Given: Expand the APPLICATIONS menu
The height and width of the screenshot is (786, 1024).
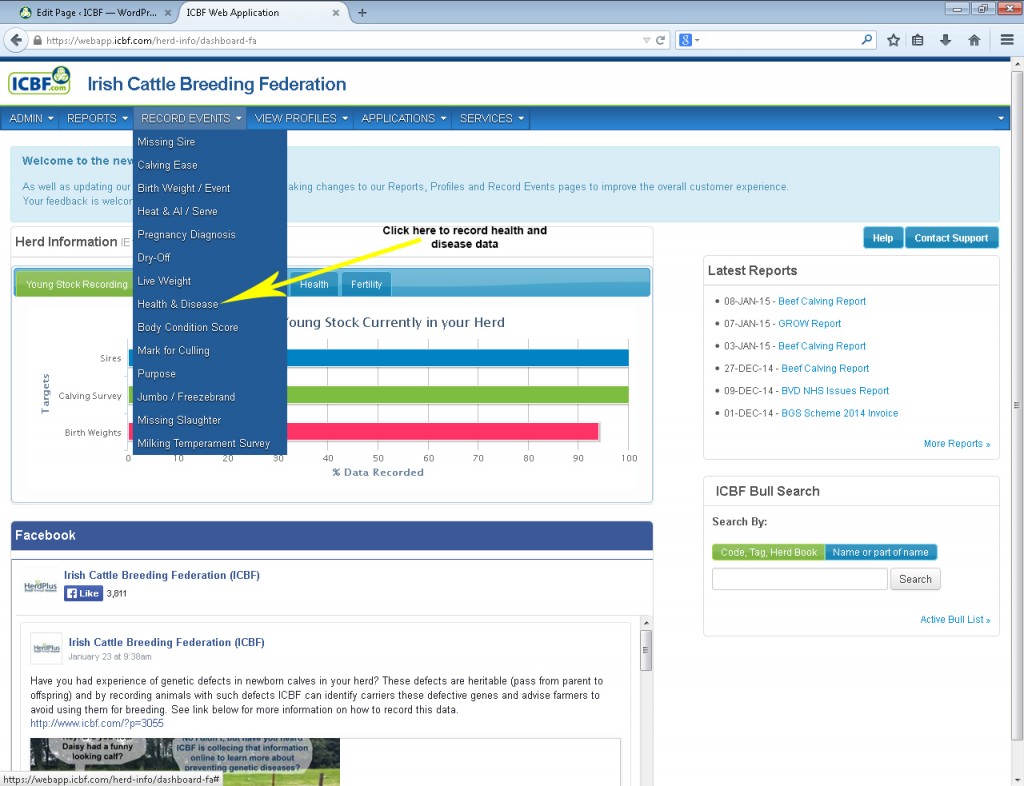Looking at the screenshot, I should pyautogui.click(x=403, y=118).
